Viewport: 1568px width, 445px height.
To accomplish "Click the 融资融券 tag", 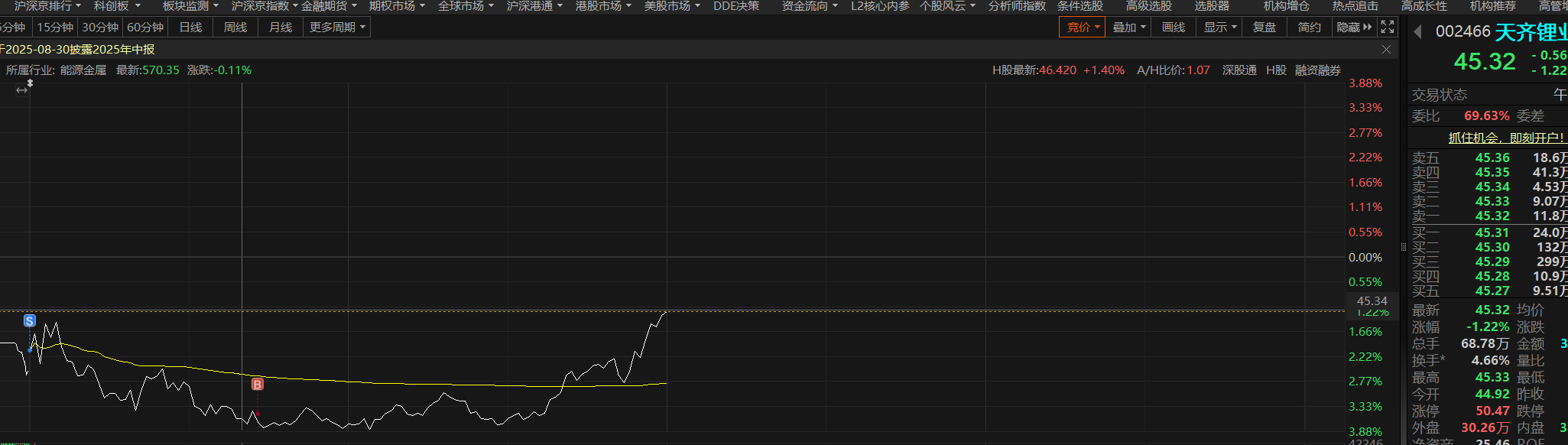I will [x=1318, y=70].
